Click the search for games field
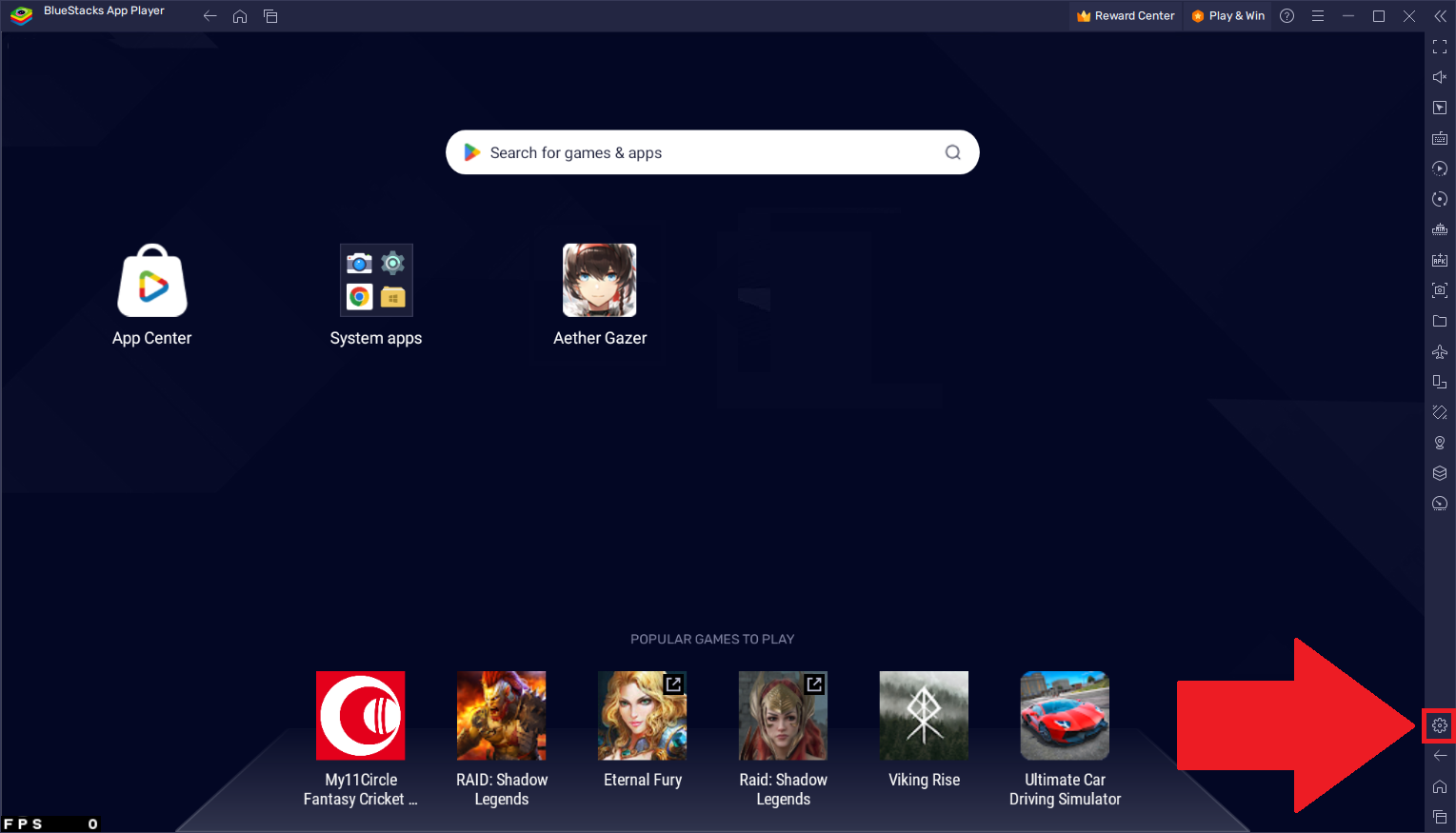This screenshot has height=833, width=1456. [711, 152]
